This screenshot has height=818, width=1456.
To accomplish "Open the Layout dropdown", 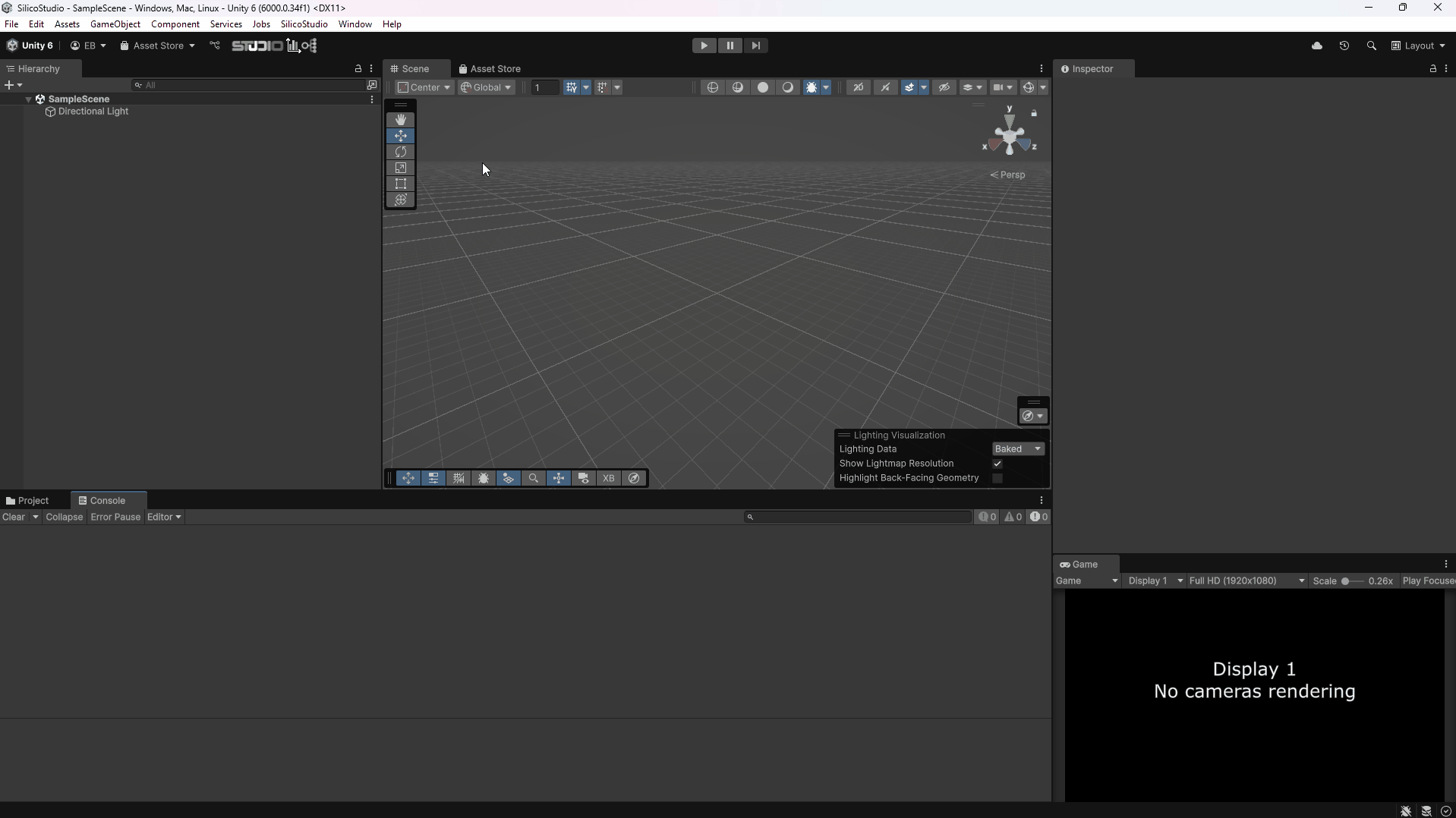I will (x=1418, y=46).
